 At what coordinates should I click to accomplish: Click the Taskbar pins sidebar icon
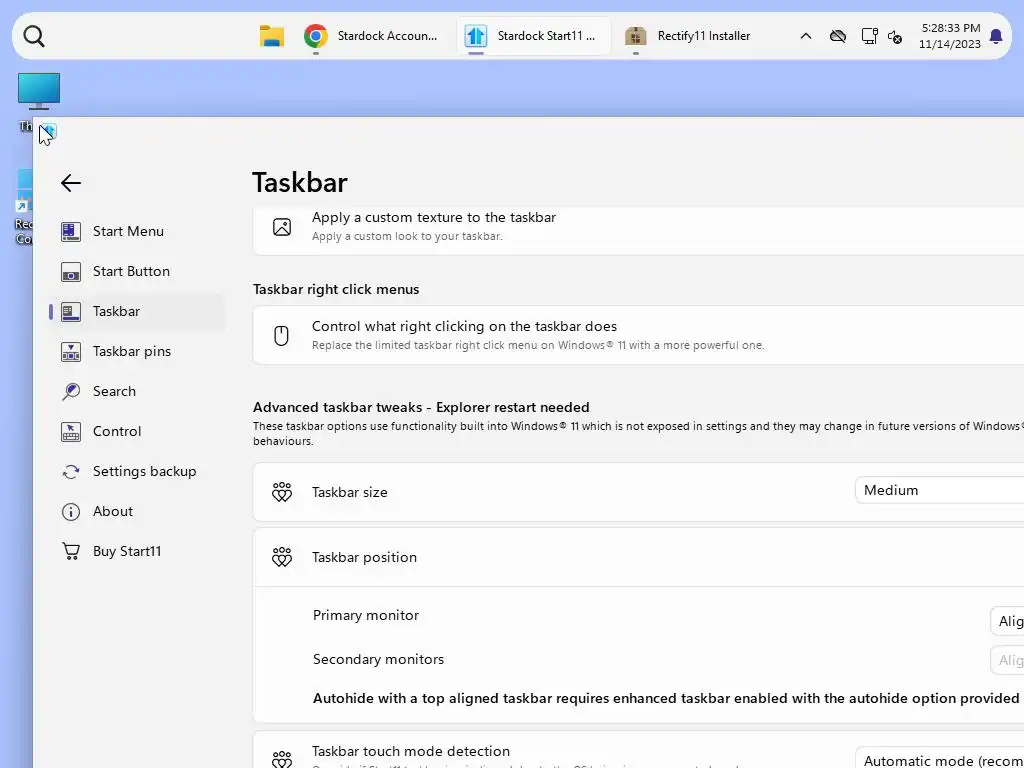[71, 351]
